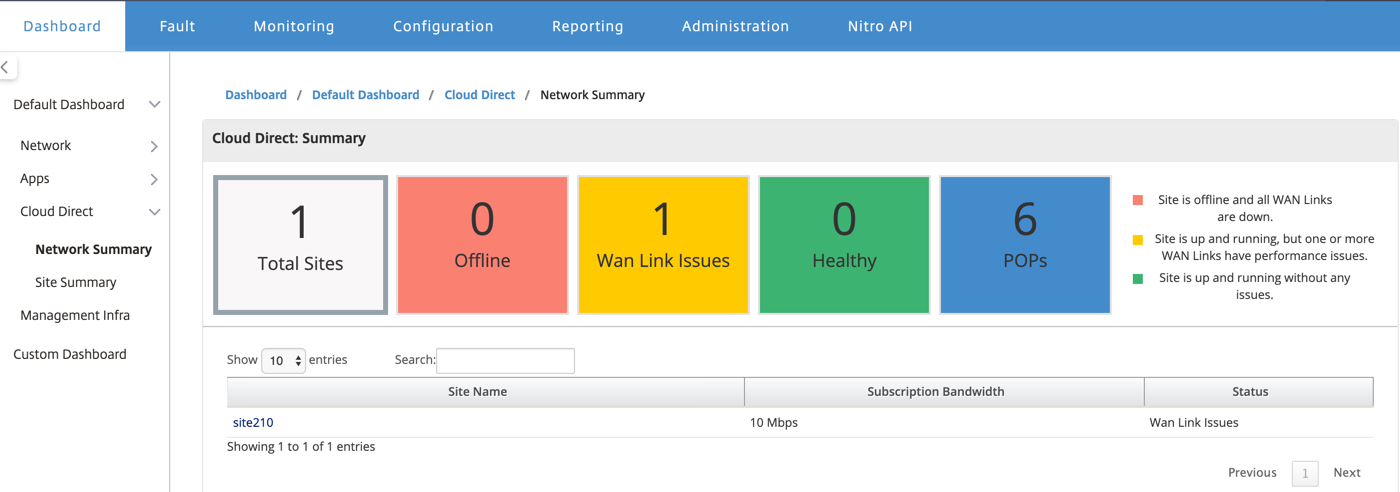The height and width of the screenshot is (492, 1400).
Task: Select the red Offline tile
Action: 482,245
